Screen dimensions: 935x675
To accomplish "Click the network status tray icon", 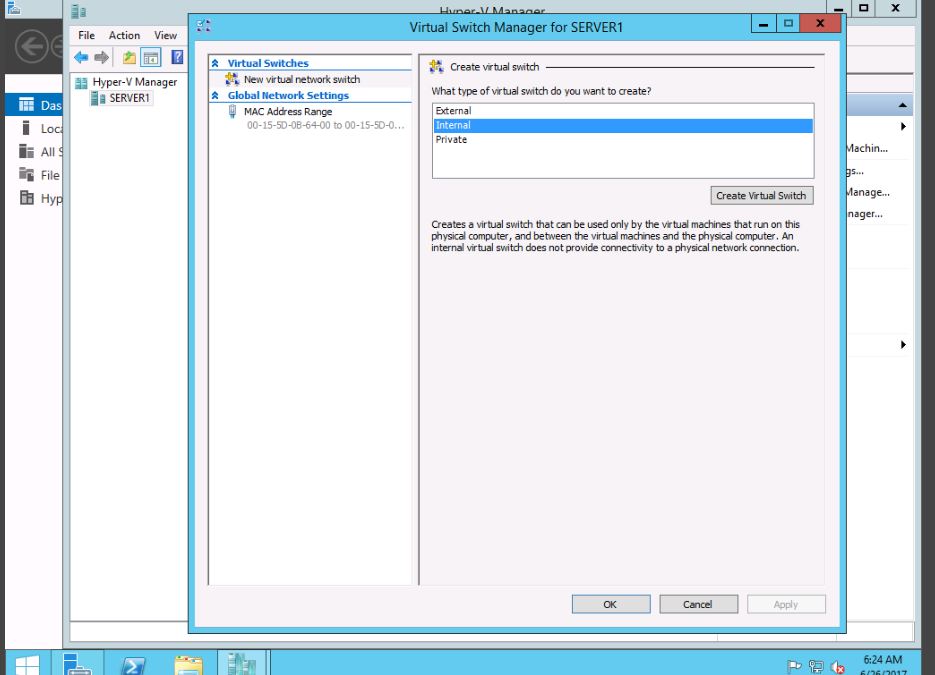I will [816, 666].
